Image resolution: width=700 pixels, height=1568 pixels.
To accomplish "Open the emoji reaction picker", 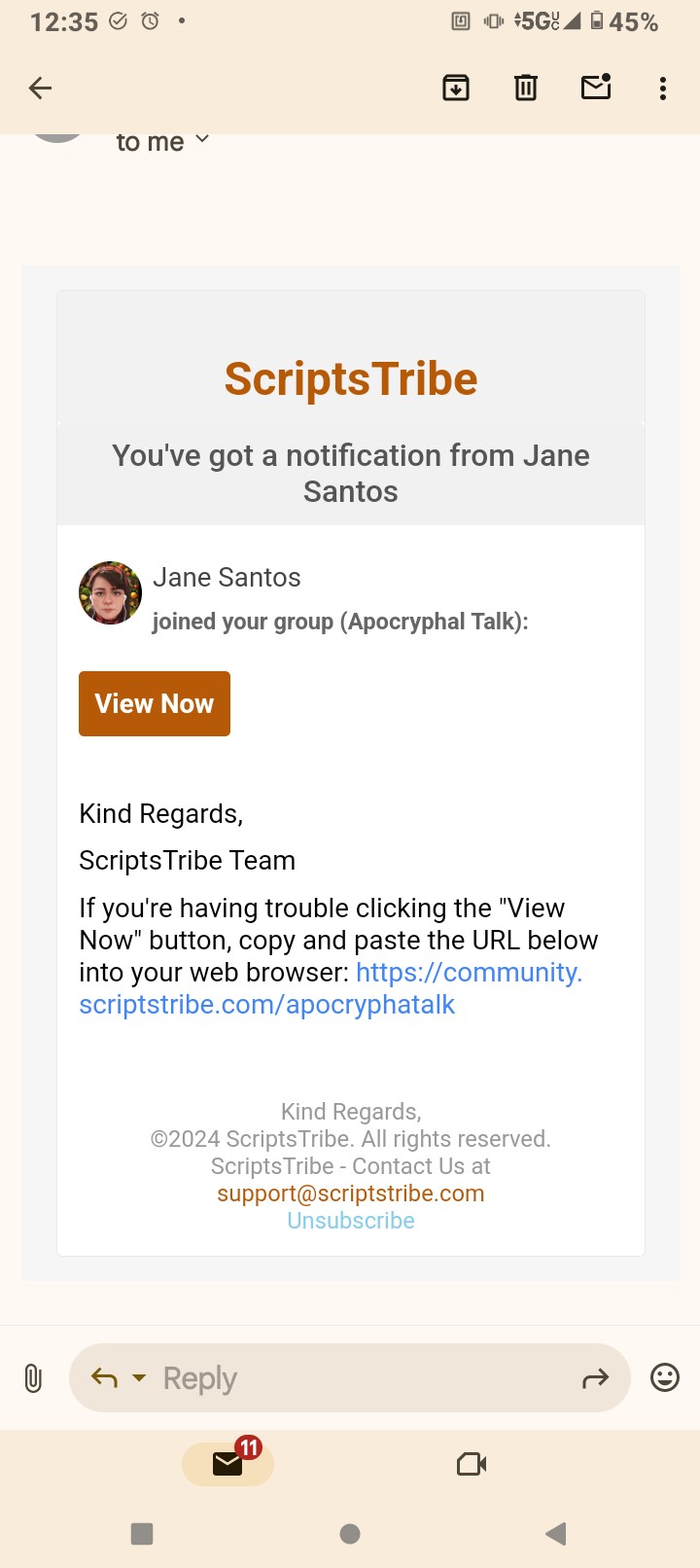I will [665, 1377].
